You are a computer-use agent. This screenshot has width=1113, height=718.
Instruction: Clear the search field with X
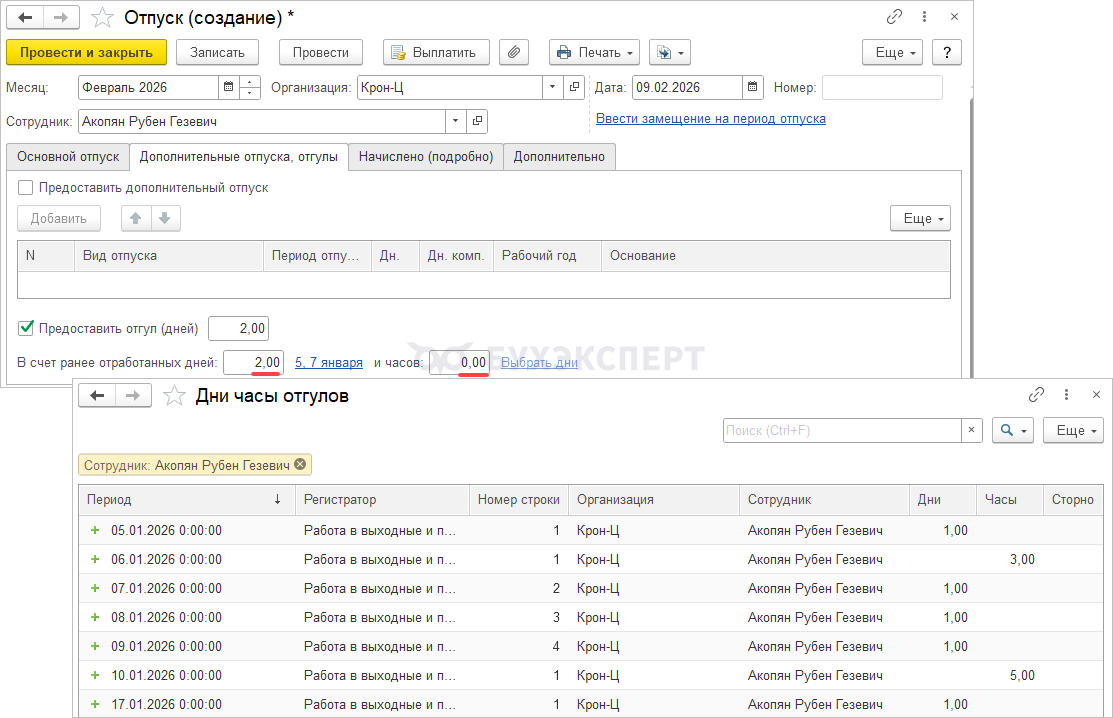point(972,430)
